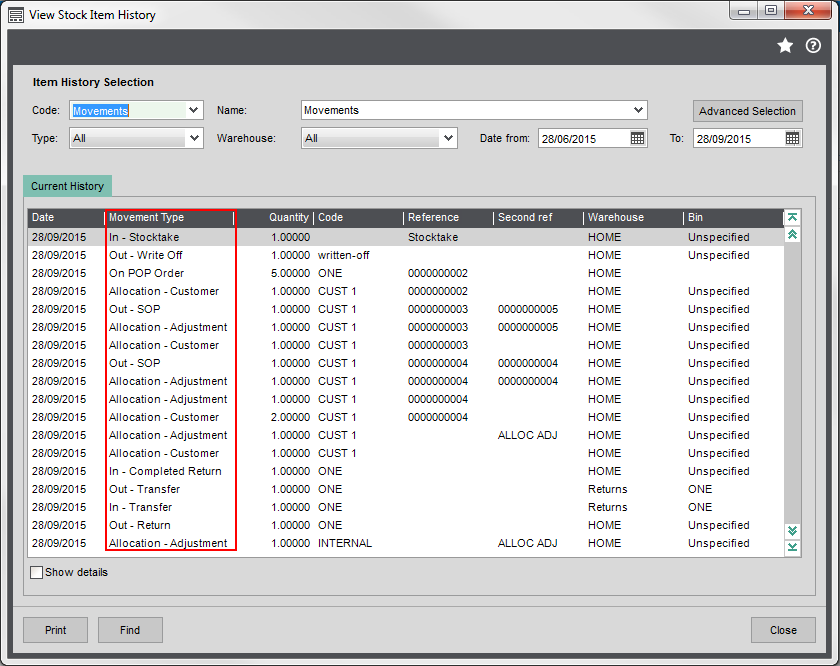
Task: Click the Advanced Selection button
Action: point(747,111)
